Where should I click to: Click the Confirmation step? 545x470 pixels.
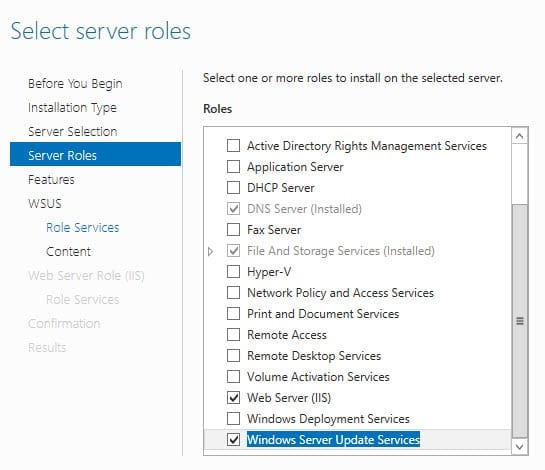click(64, 323)
